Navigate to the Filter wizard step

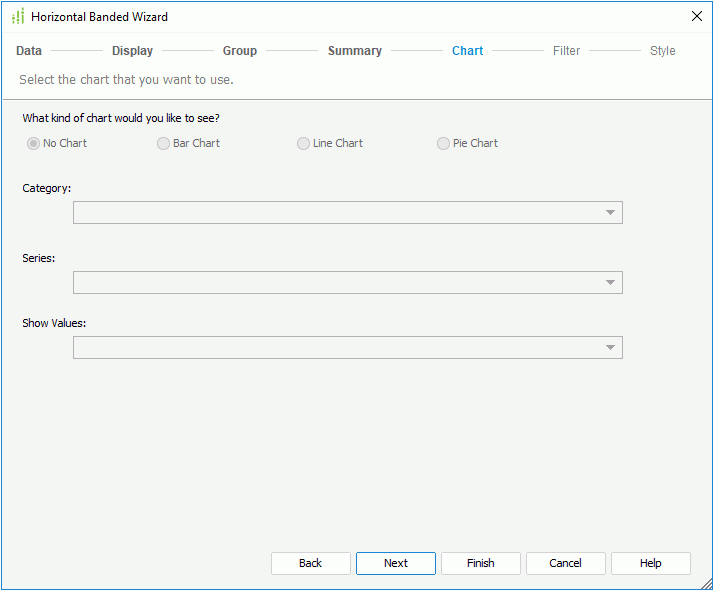pos(566,51)
